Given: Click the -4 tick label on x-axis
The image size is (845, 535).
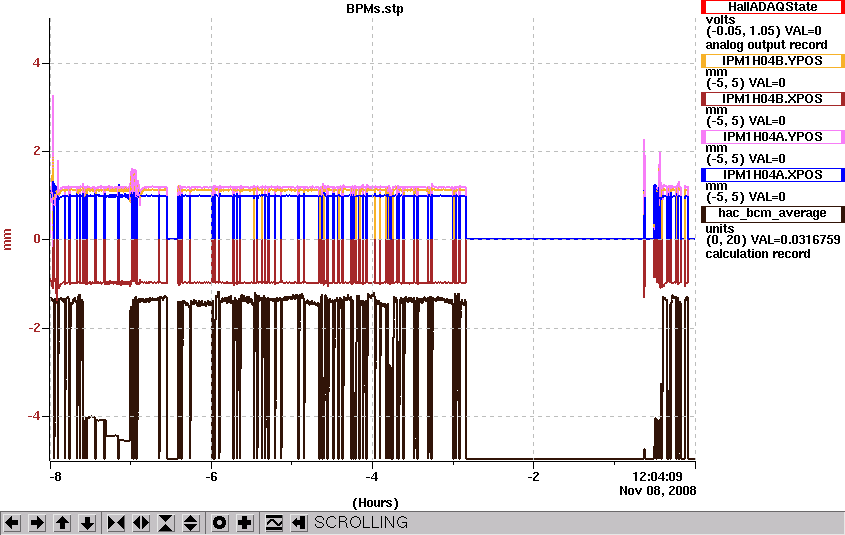Looking at the screenshot, I should tap(372, 477).
